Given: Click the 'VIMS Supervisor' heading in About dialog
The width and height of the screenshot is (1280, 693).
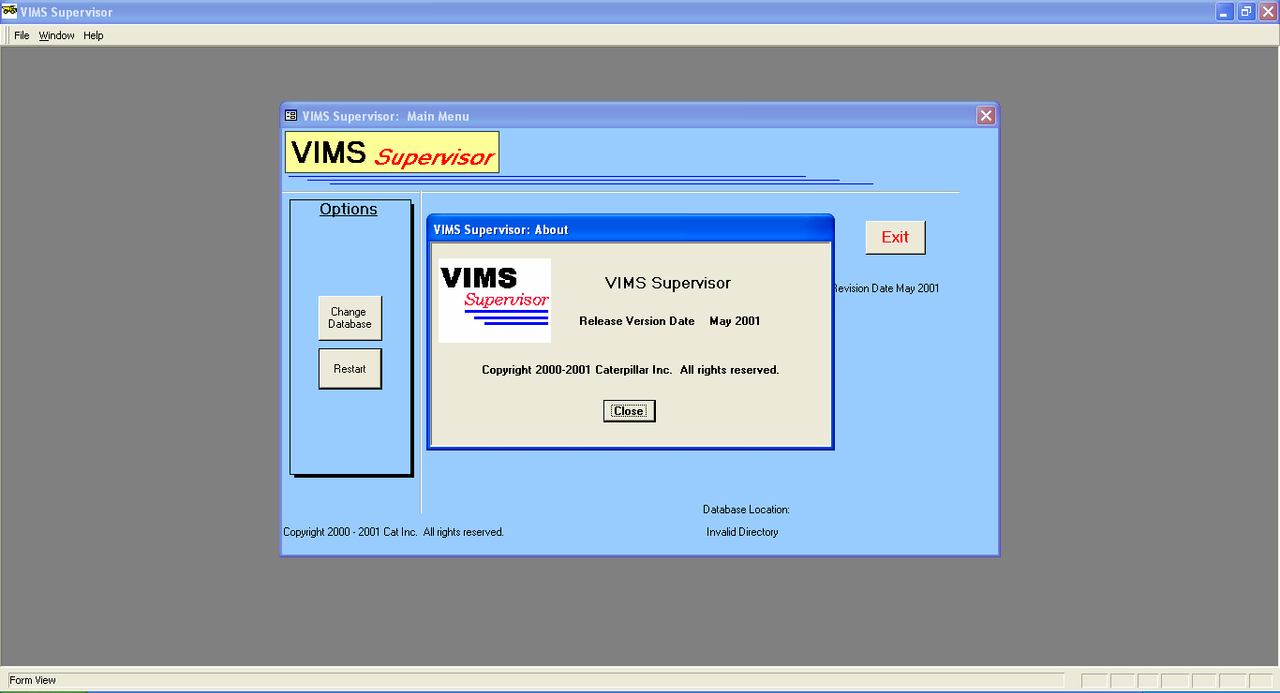Looking at the screenshot, I should [x=668, y=283].
